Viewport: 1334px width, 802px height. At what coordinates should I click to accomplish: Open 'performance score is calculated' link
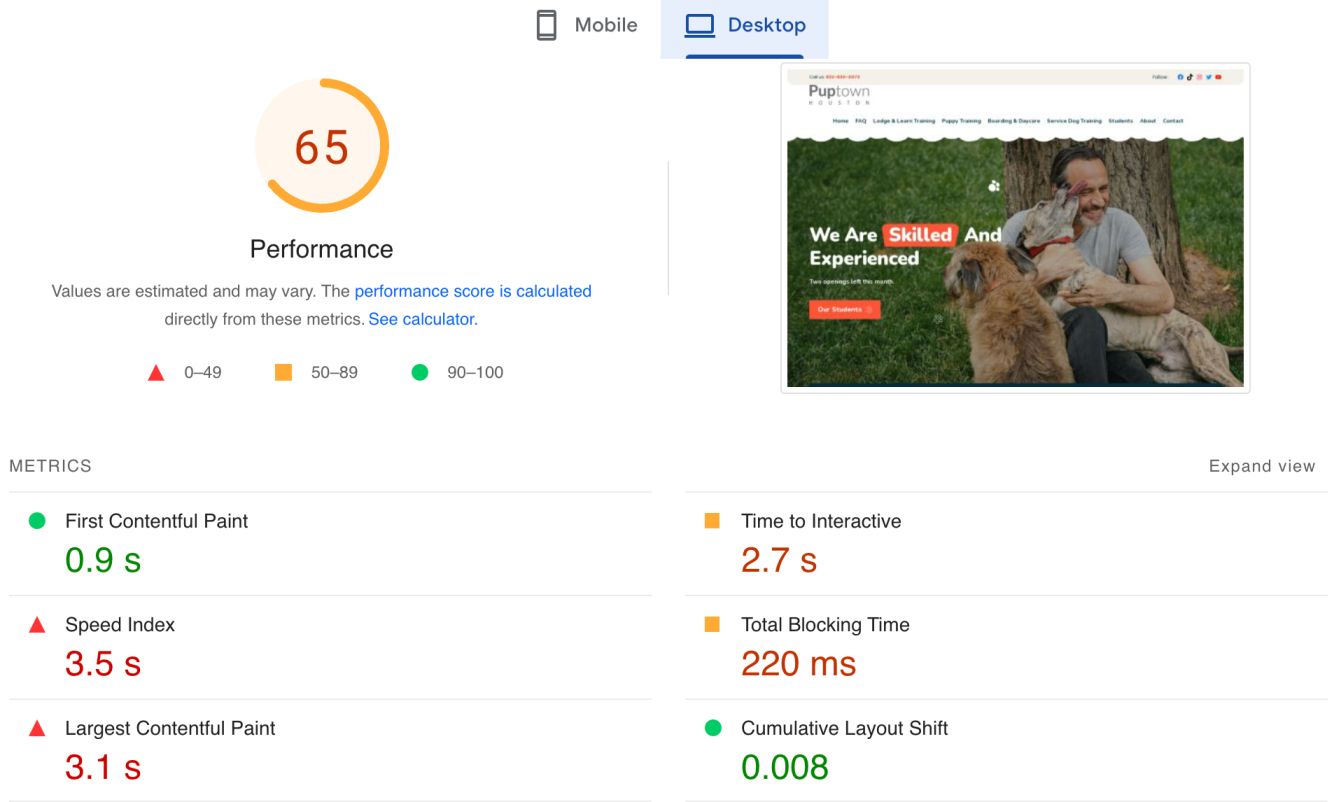(473, 291)
